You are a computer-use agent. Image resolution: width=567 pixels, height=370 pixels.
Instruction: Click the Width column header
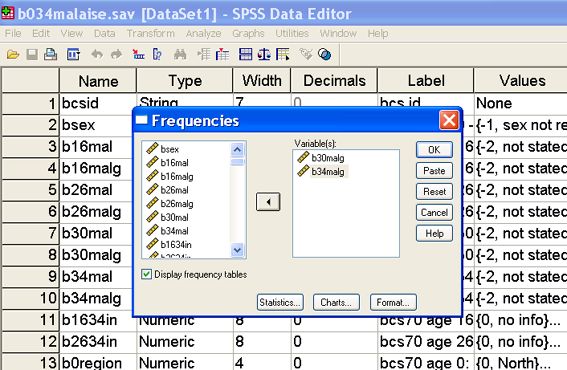coord(261,80)
